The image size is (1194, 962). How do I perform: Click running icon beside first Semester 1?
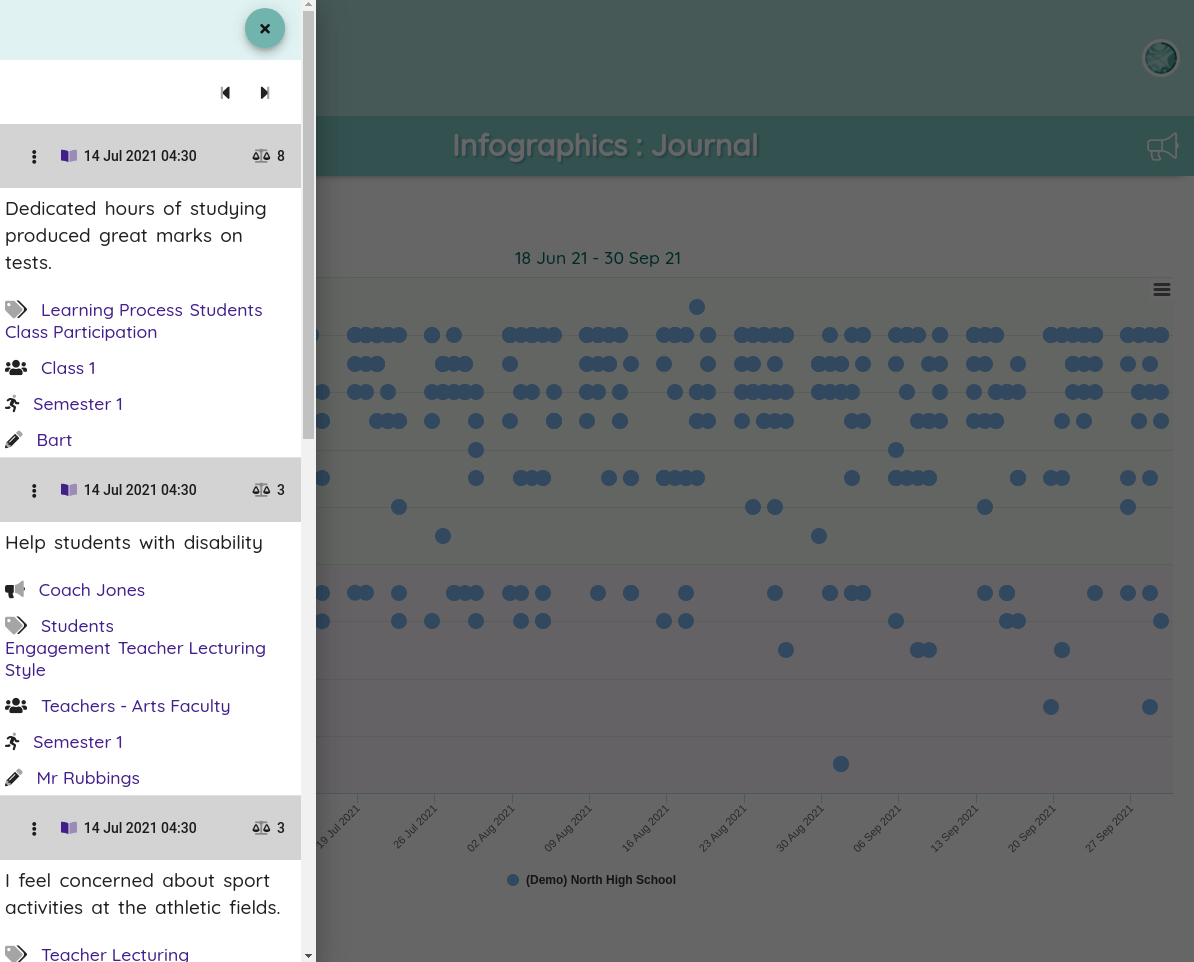[x=12, y=404]
